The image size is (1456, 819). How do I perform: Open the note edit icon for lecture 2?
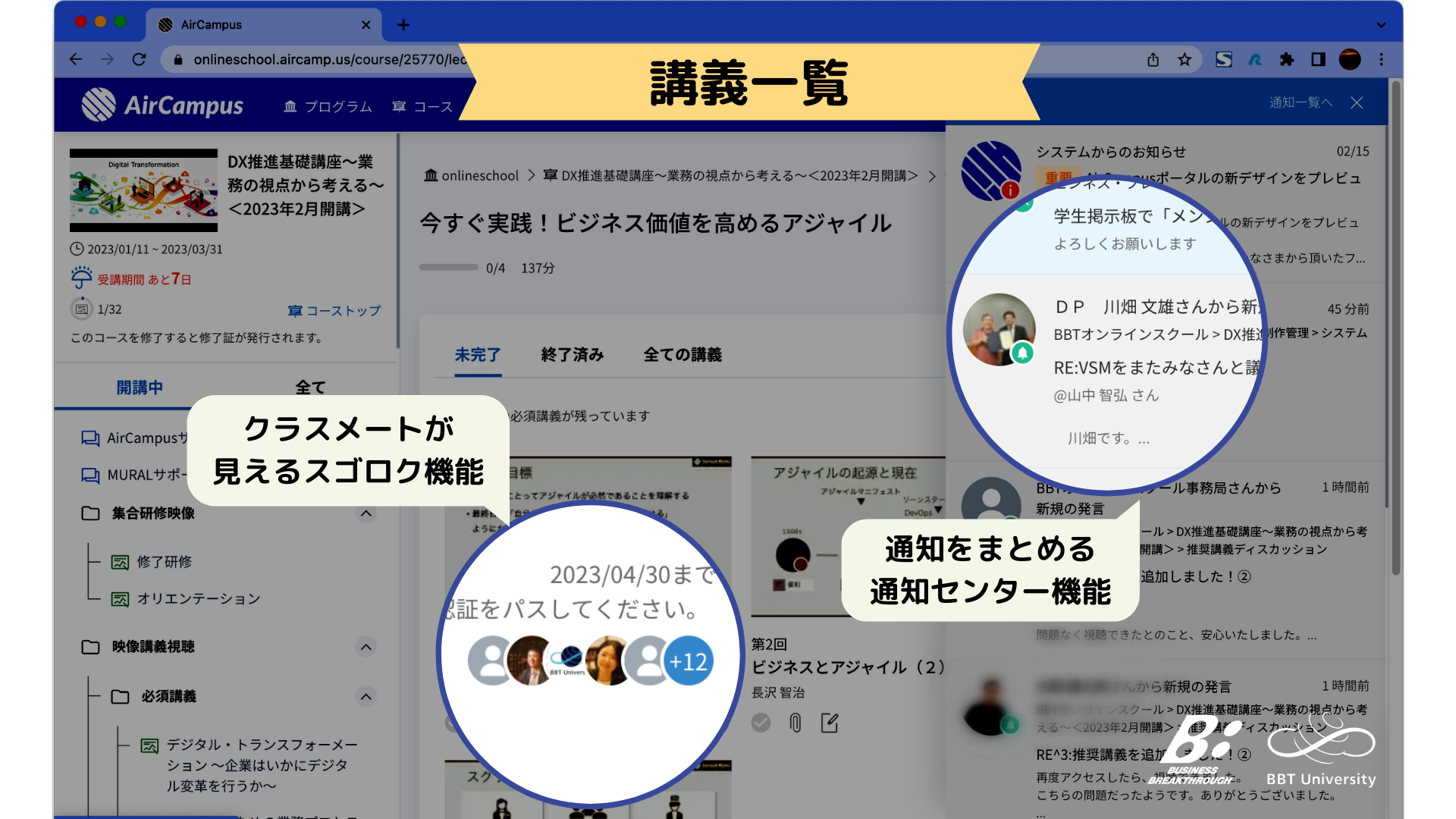pos(830,723)
